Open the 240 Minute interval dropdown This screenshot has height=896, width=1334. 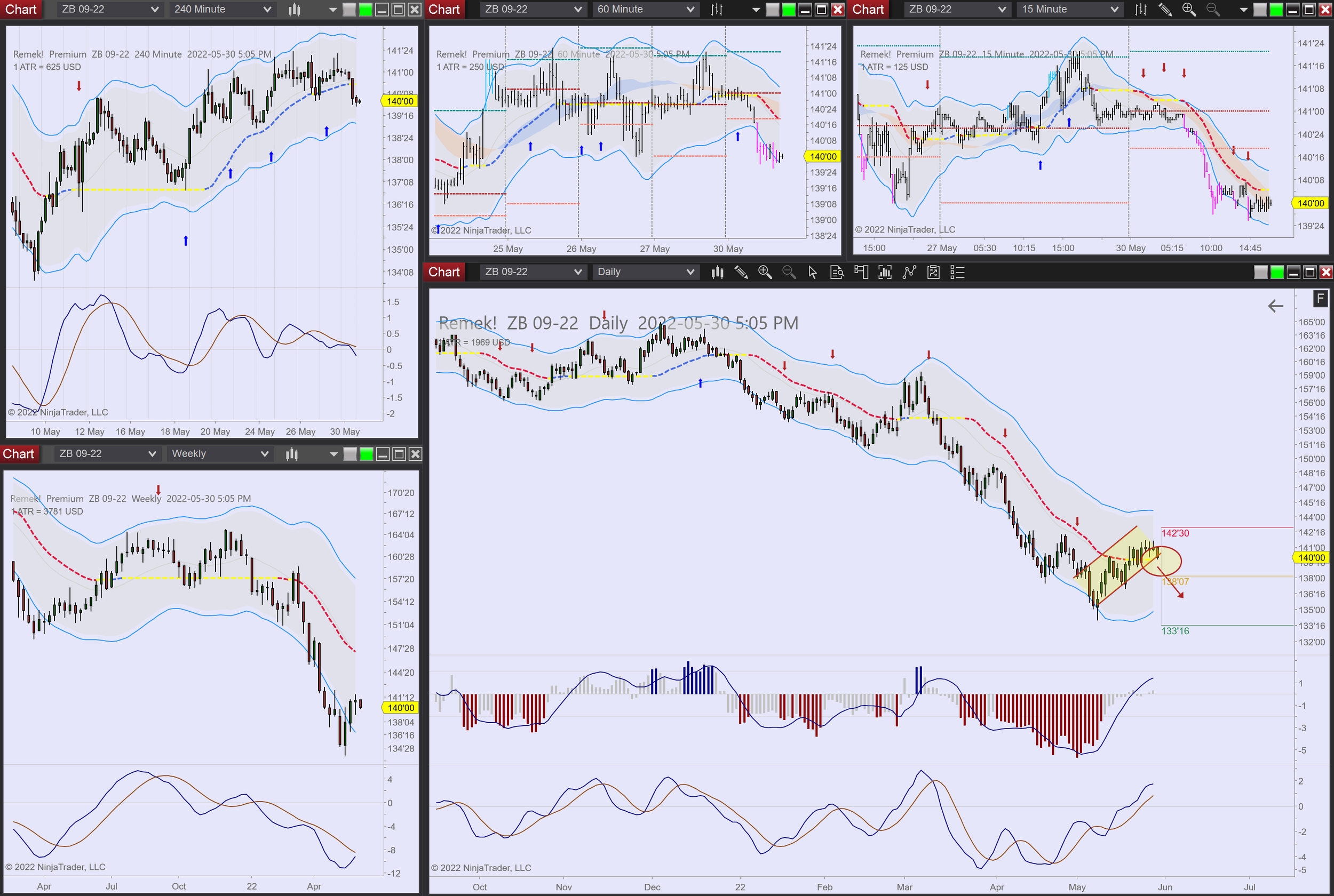(222, 9)
